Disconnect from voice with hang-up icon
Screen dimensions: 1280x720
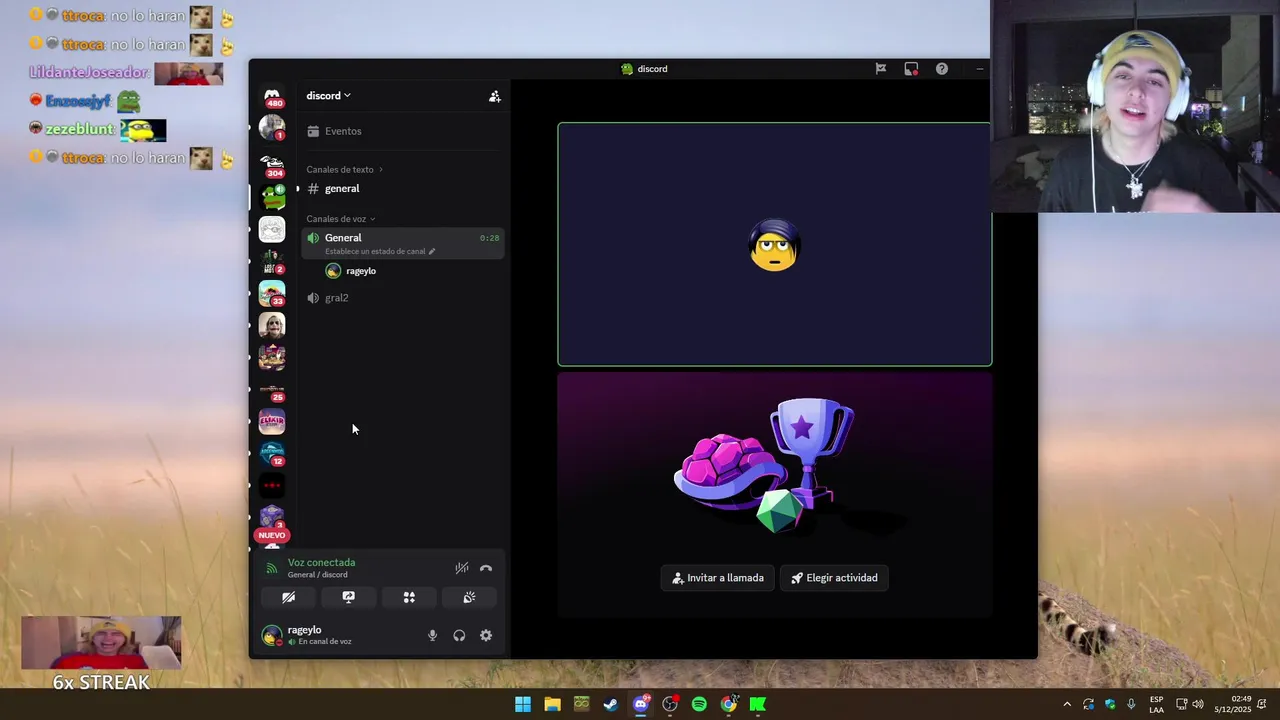[x=486, y=568]
